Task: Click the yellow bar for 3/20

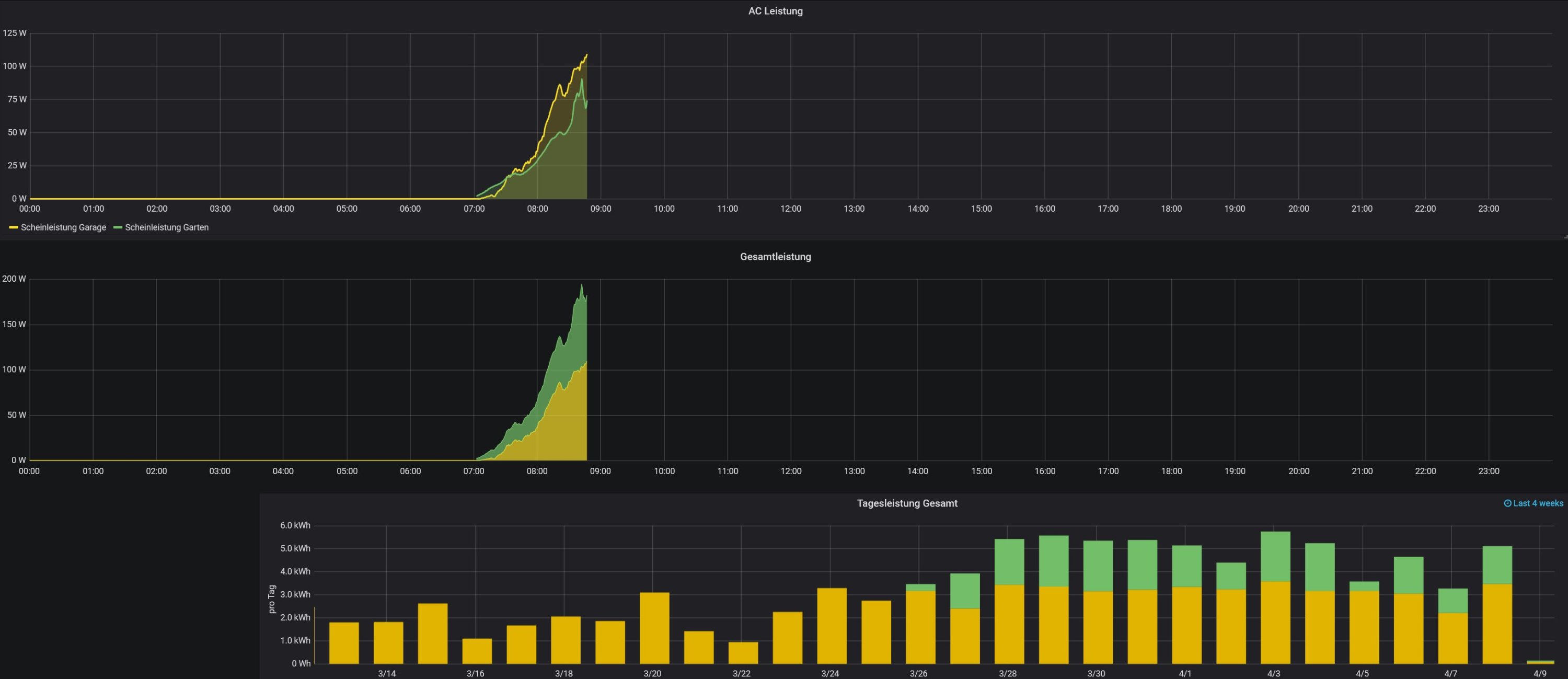Action: click(654, 627)
